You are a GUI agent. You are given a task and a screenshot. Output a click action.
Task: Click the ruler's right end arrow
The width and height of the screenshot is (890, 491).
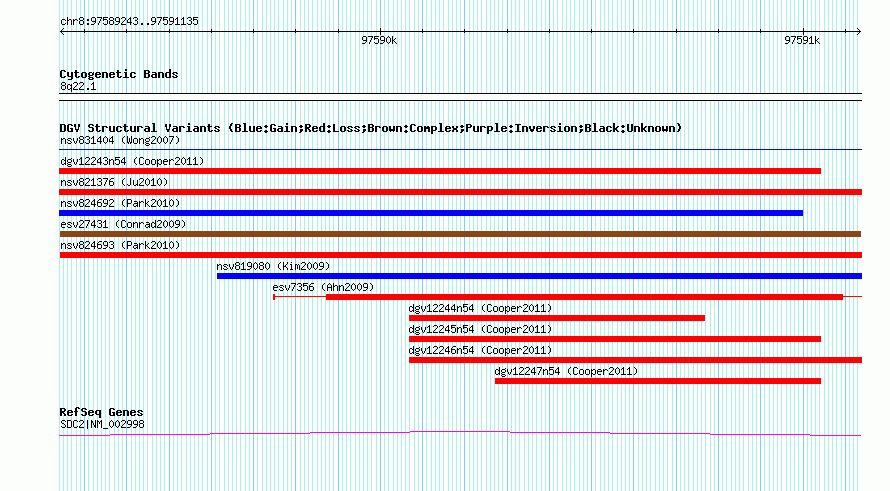point(858,32)
